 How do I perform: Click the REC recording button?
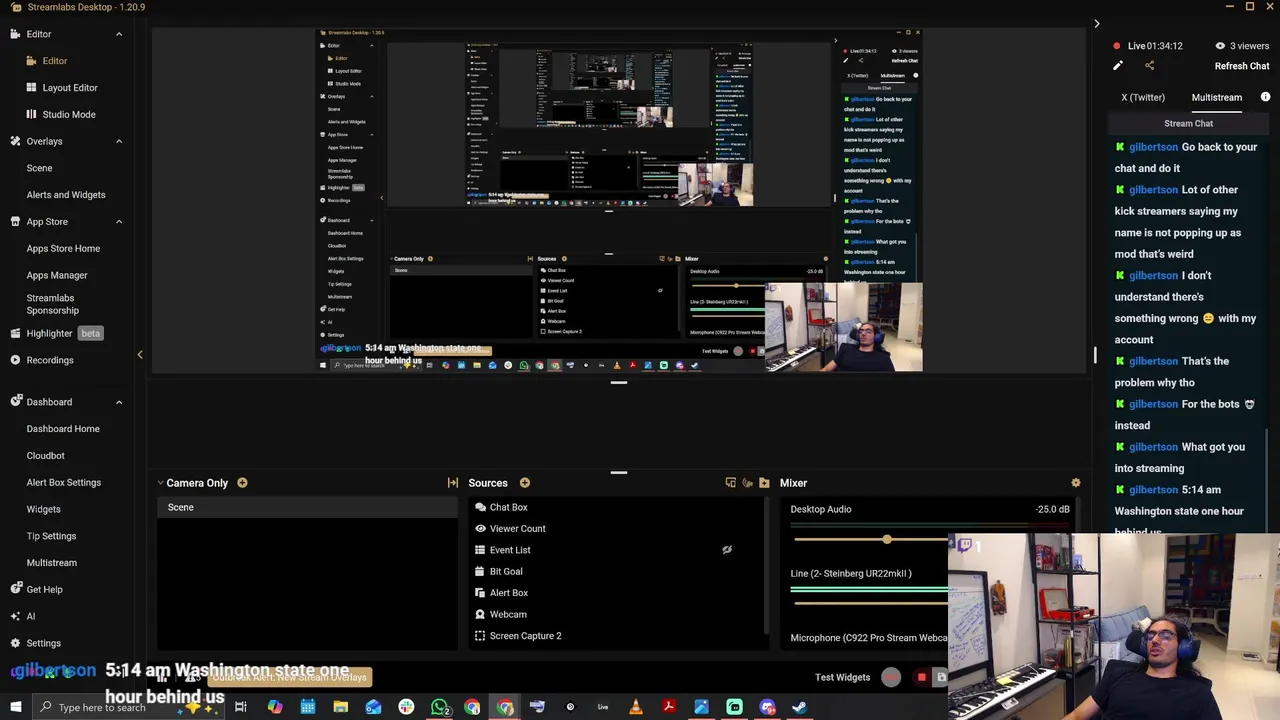point(891,677)
